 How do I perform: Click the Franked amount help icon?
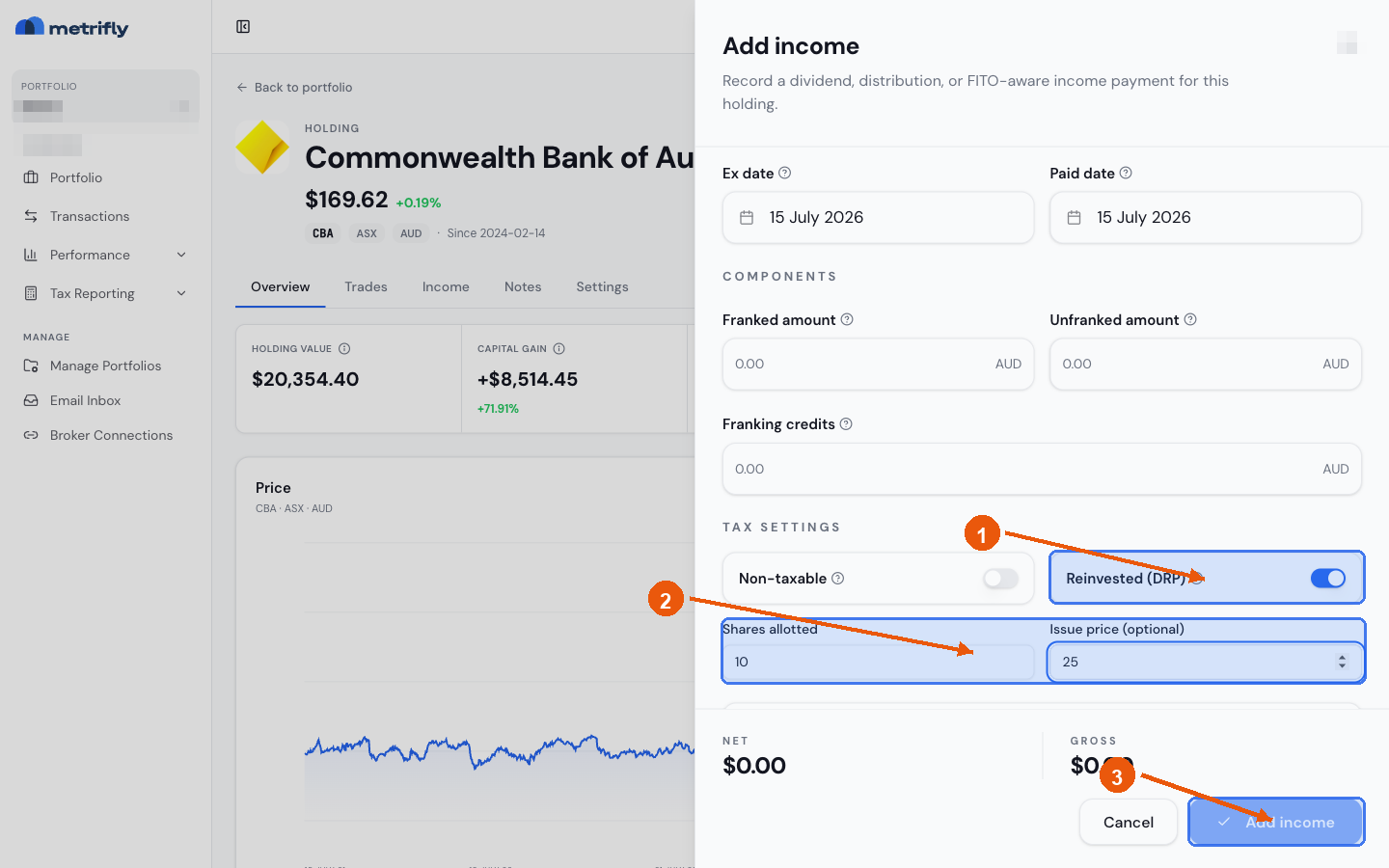coord(847,319)
